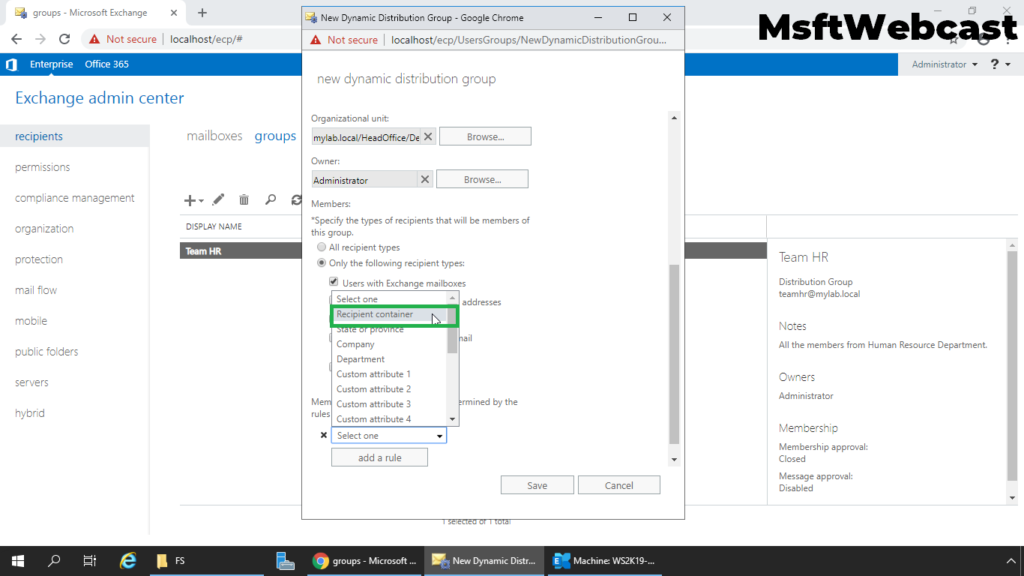Click the search magnifier icon in the groups toolbar
The image size is (1024, 576).
pos(270,200)
